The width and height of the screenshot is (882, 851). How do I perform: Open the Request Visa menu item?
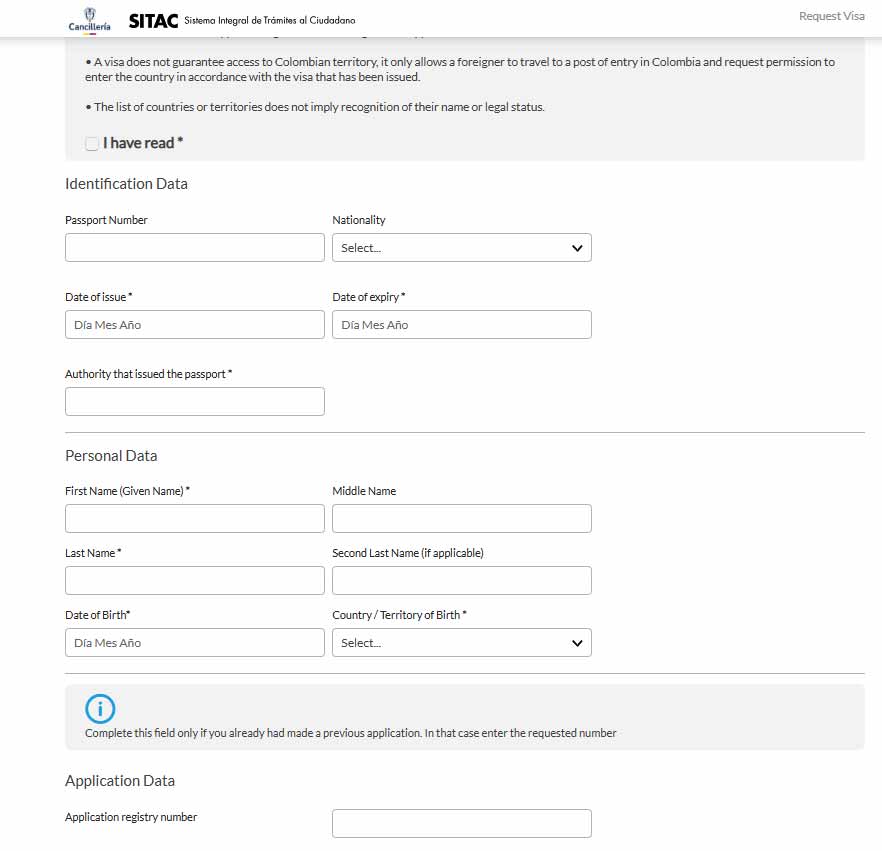pyautogui.click(x=831, y=16)
